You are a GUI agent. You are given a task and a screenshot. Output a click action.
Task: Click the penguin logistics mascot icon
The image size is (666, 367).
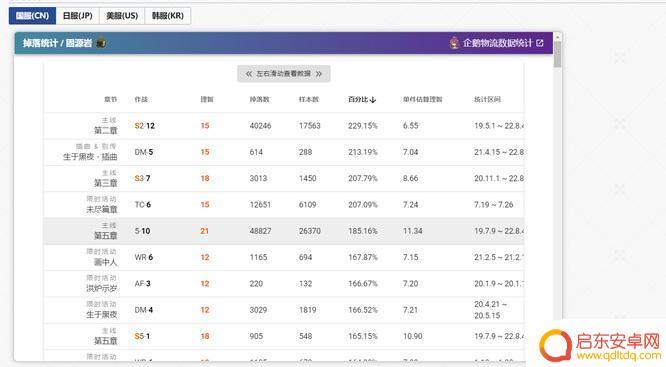click(454, 43)
